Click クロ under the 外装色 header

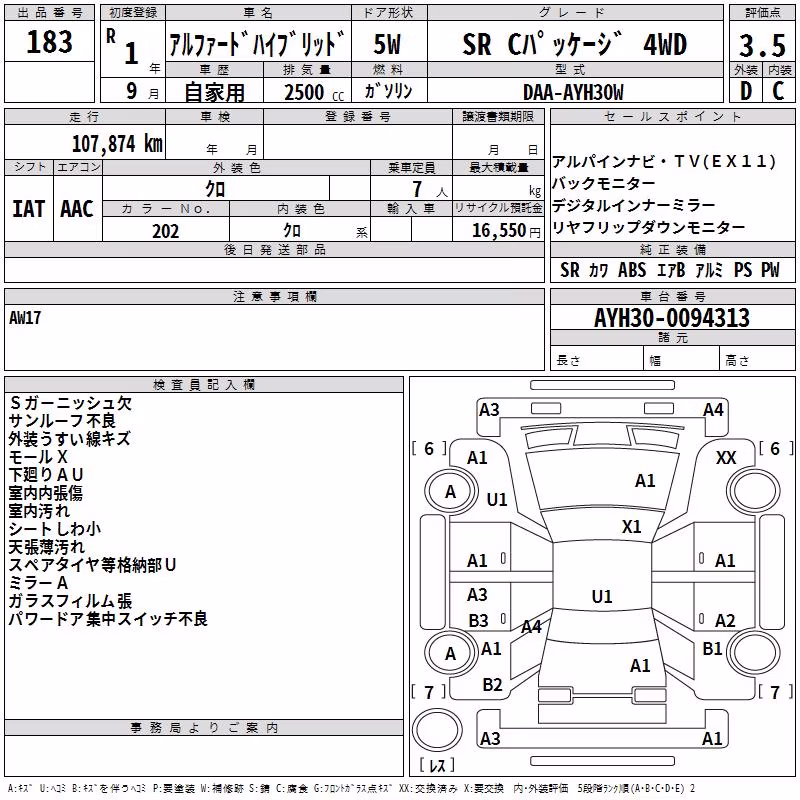coord(215,189)
